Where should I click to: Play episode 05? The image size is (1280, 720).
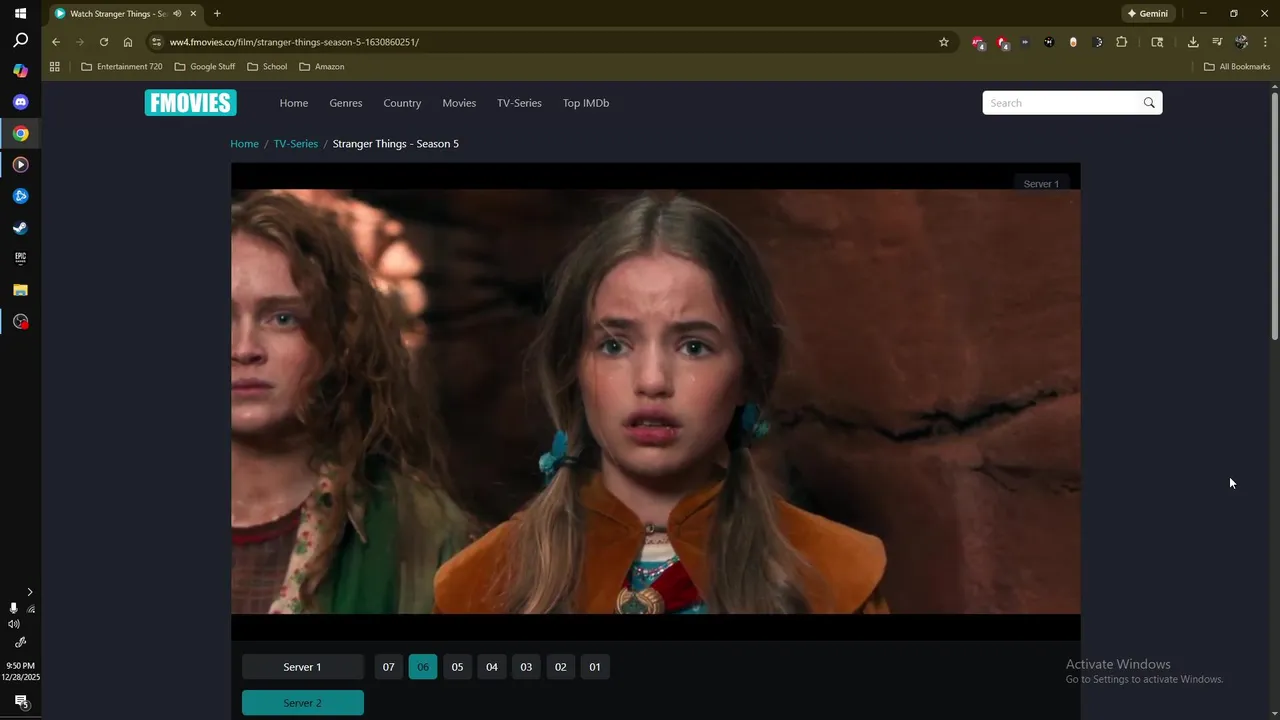click(457, 667)
